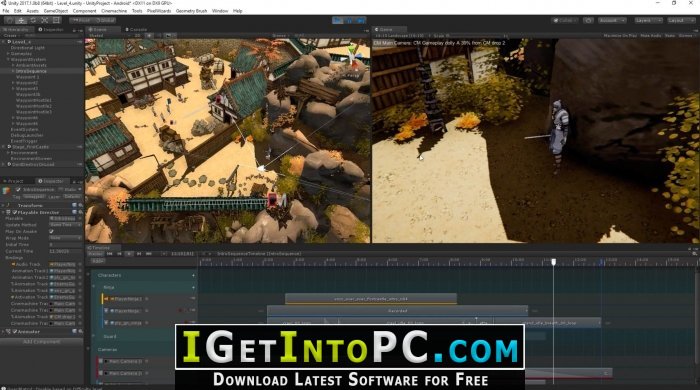This screenshot has height=390, width=700.
Task: Select the Rotate tool in toolbar
Action: tap(33, 21)
